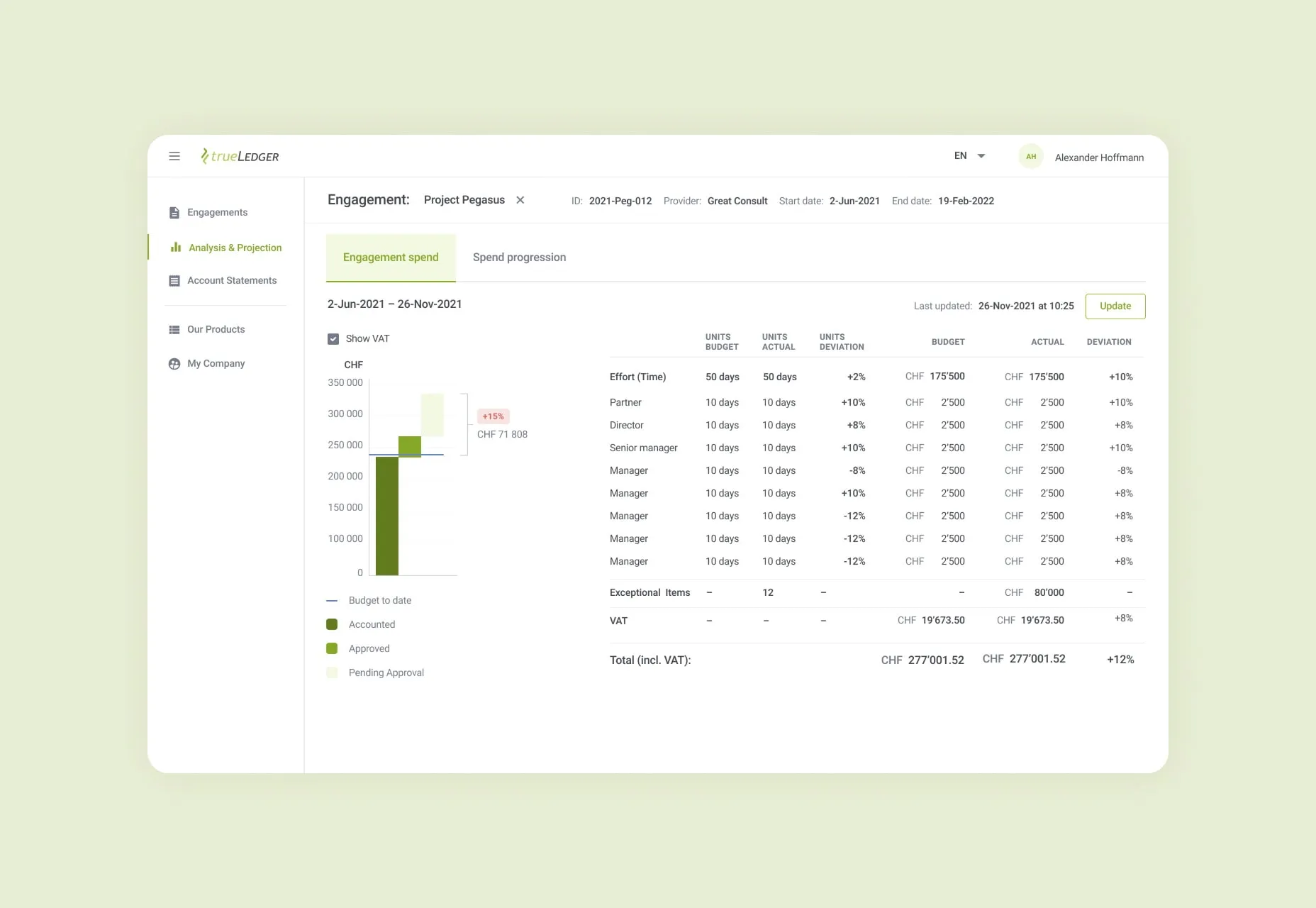The height and width of the screenshot is (908, 1316).
Task: Toggle the Accounted legend swatch
Action: point(332,624)
